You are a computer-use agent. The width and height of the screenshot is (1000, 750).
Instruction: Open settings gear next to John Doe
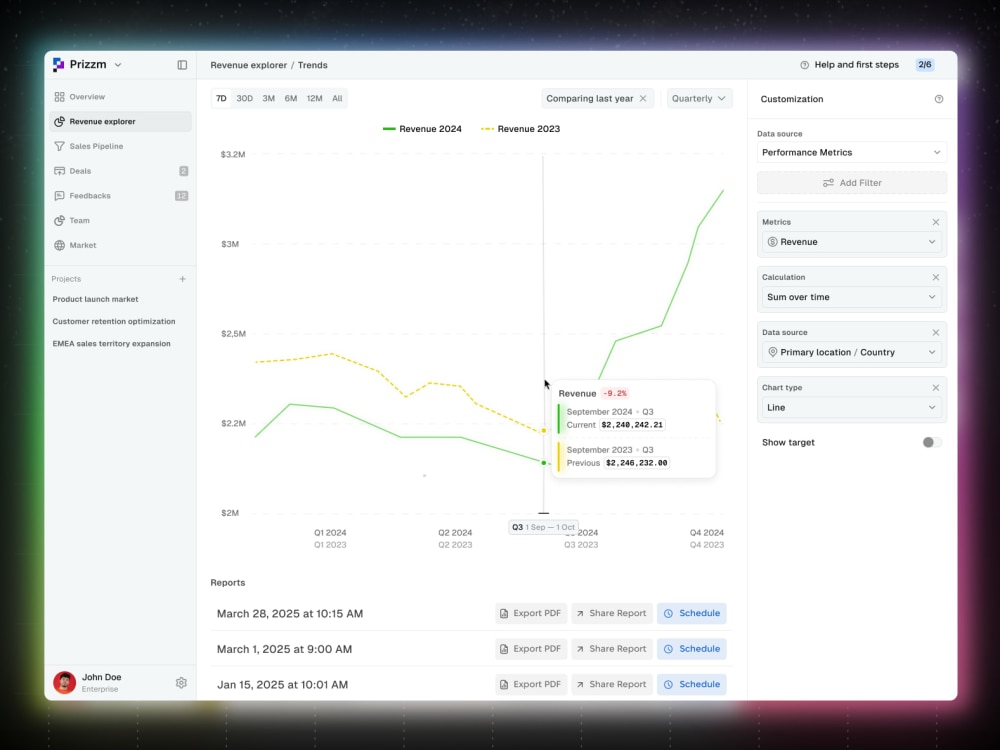pos(181,682)
